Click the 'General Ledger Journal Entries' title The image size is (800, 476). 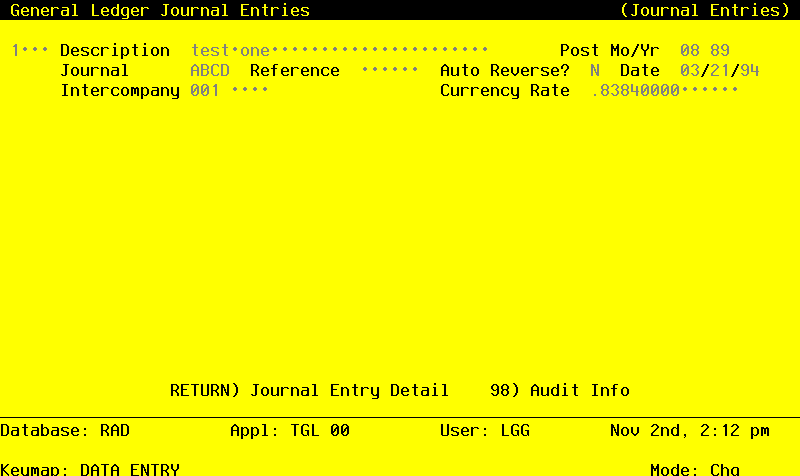[160, 10]
